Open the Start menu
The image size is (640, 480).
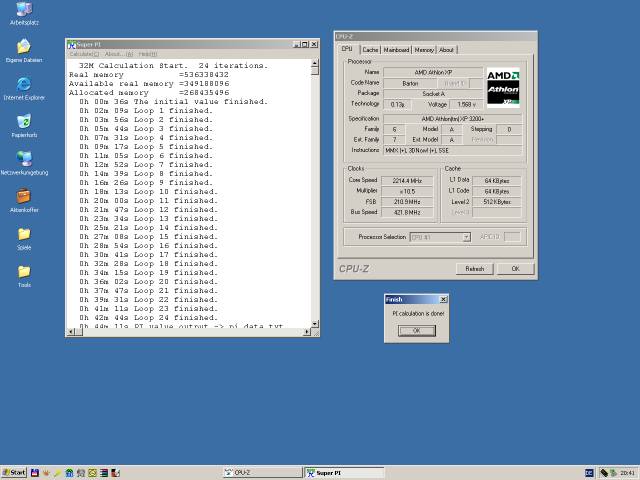(x=14, y=473)
